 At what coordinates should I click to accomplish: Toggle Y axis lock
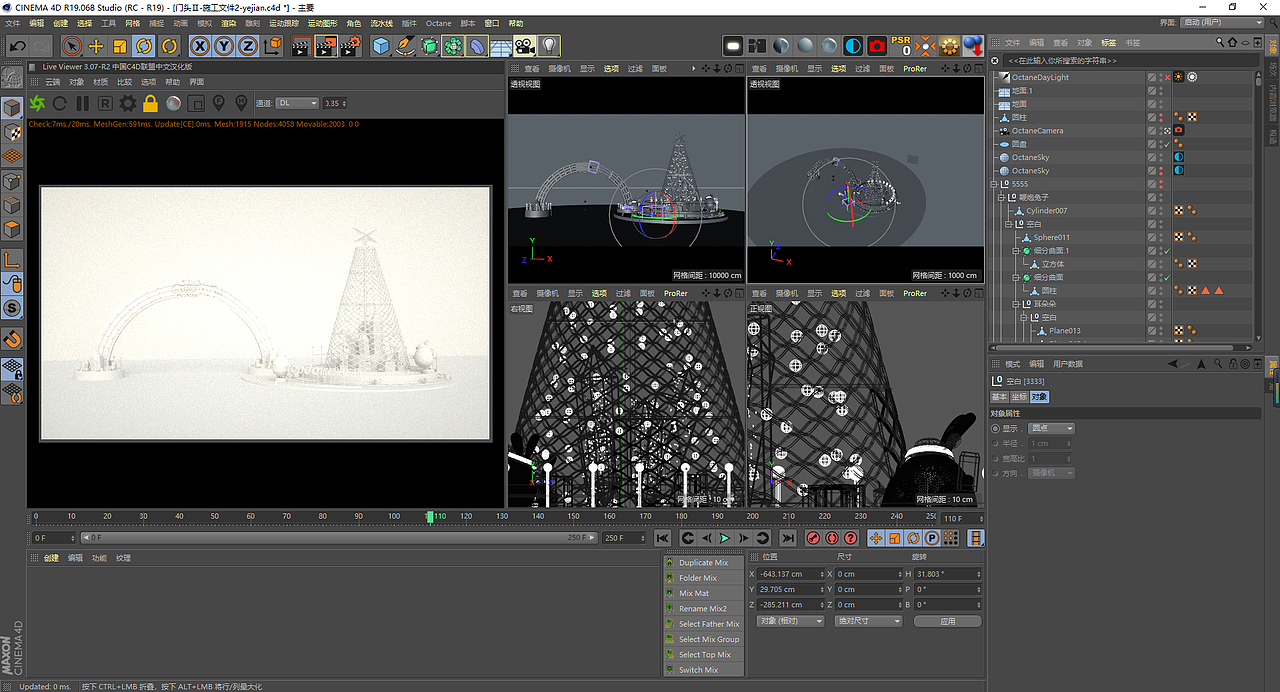point(224,46)
